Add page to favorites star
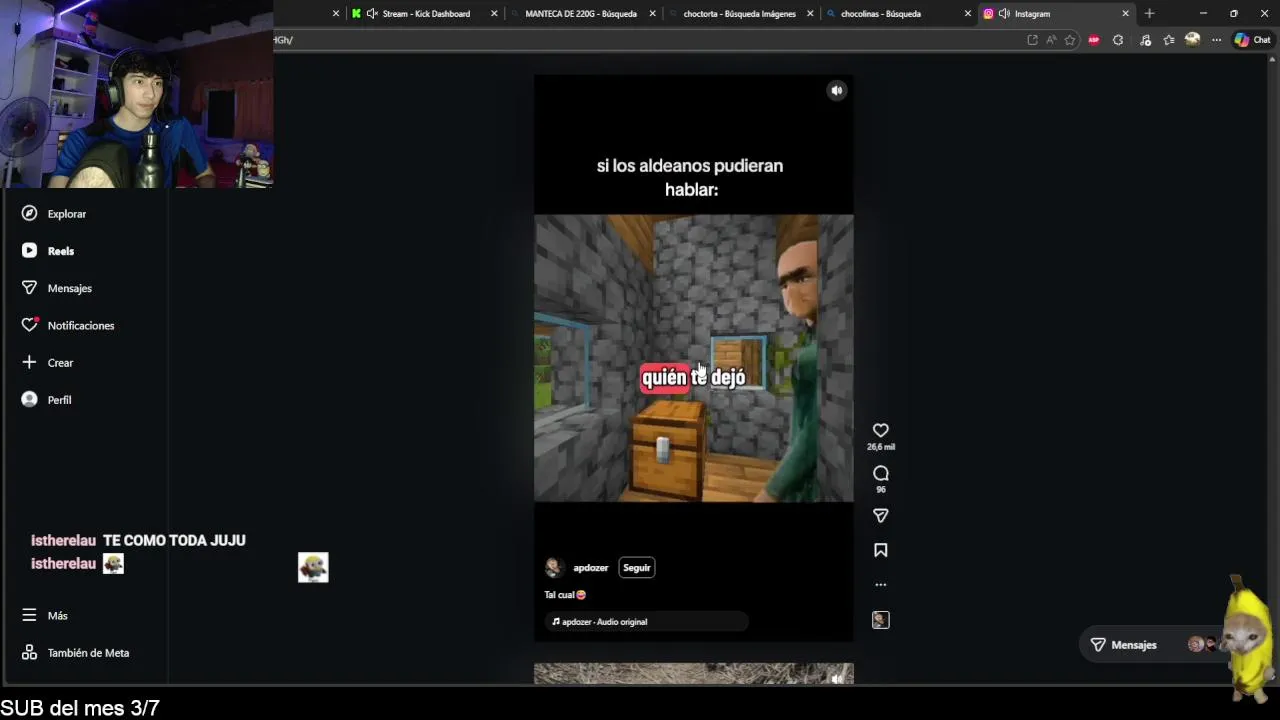Image resolution: width=1280 pixels, height=720 pixels. pos(1070,40)
